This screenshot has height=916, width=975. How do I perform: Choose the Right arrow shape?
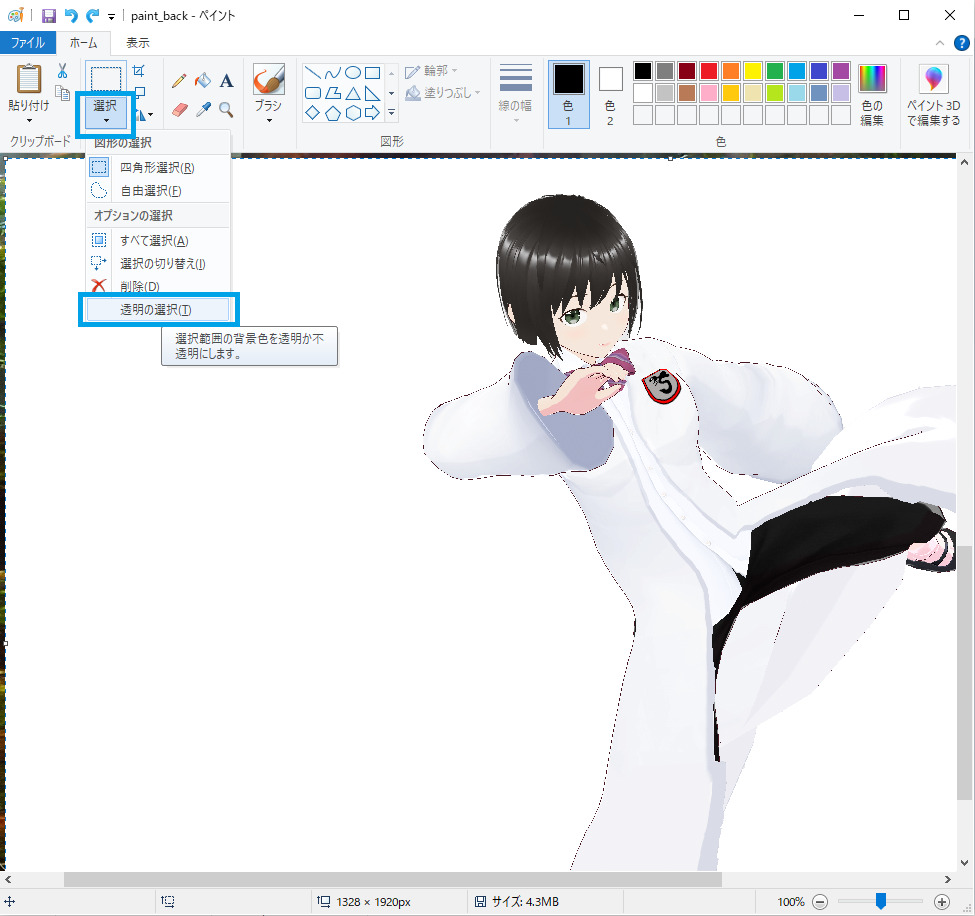tap(372, 113)
